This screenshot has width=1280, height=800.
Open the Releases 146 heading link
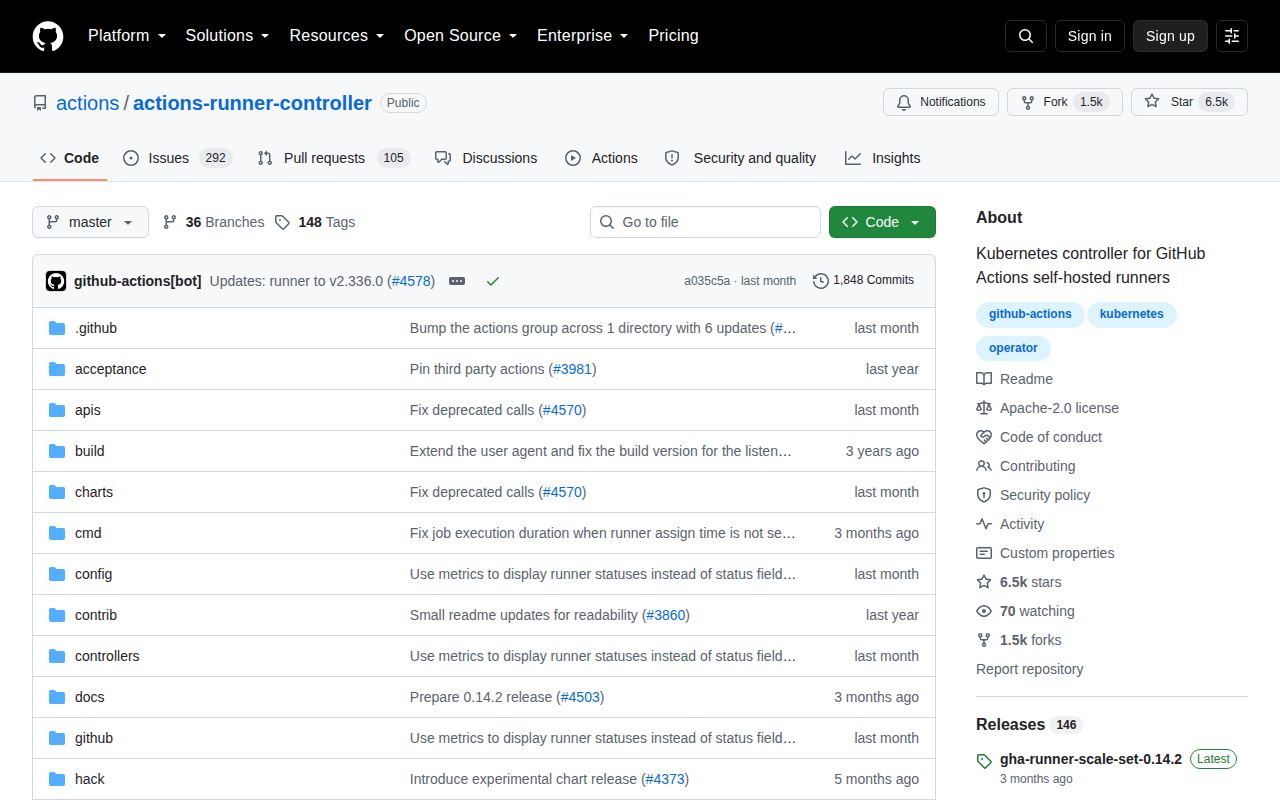coord(1029,724)
